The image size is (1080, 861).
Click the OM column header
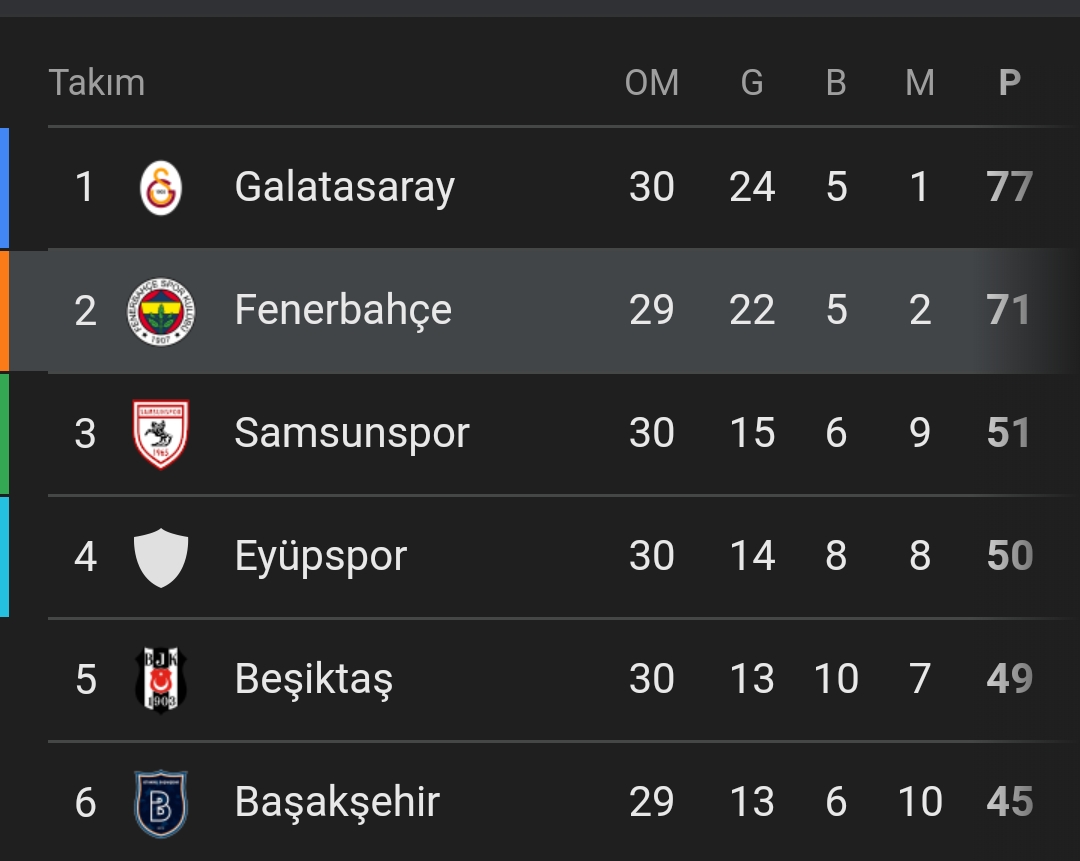(652, 83)
